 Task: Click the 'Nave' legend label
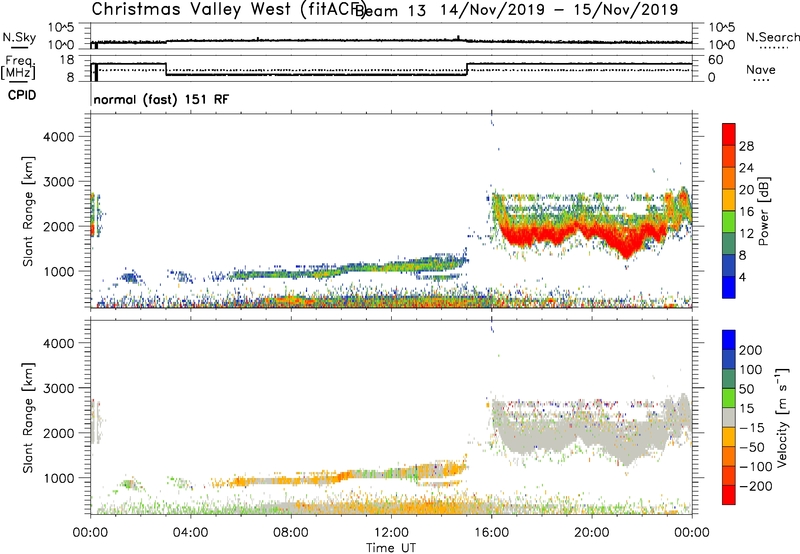point(761,70)
